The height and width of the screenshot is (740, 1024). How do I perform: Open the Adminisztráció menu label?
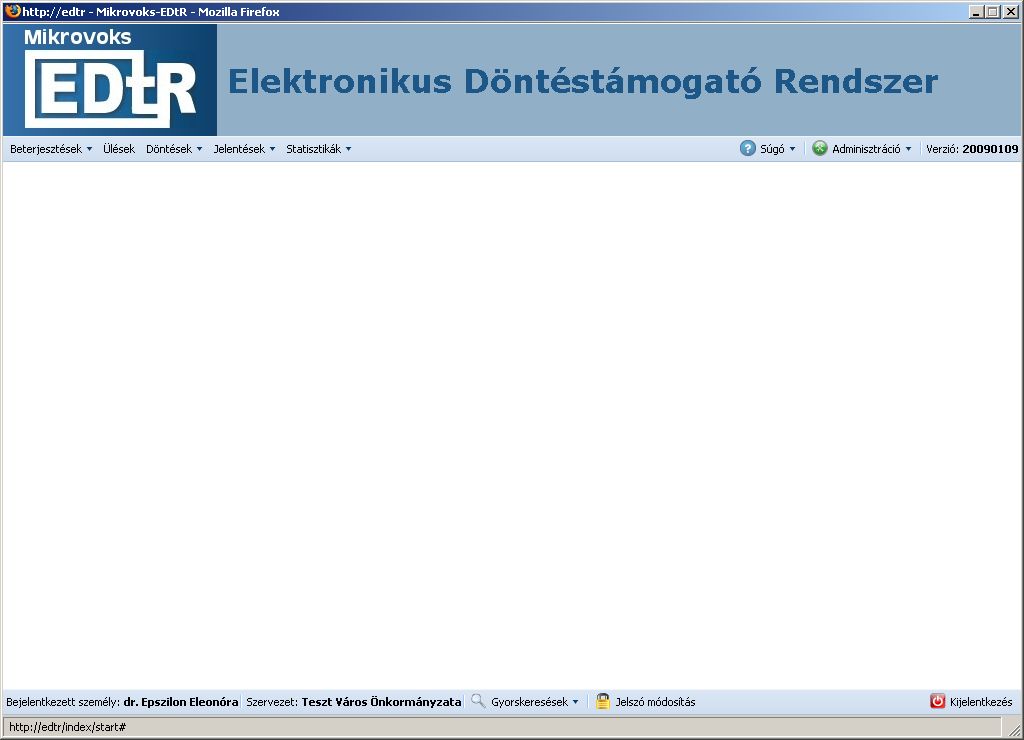(x=866, y=149)
